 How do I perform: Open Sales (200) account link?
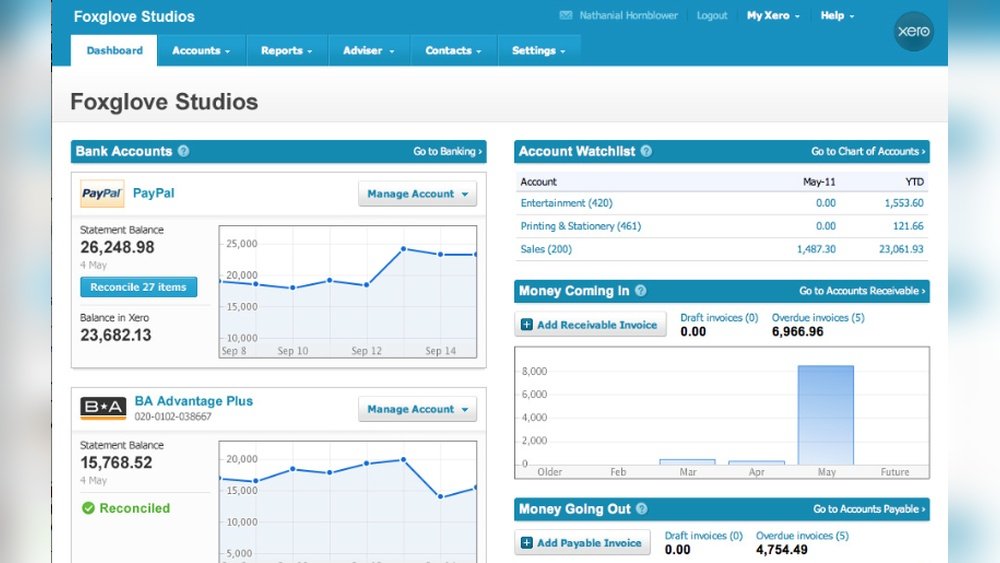tap(546, 249)
